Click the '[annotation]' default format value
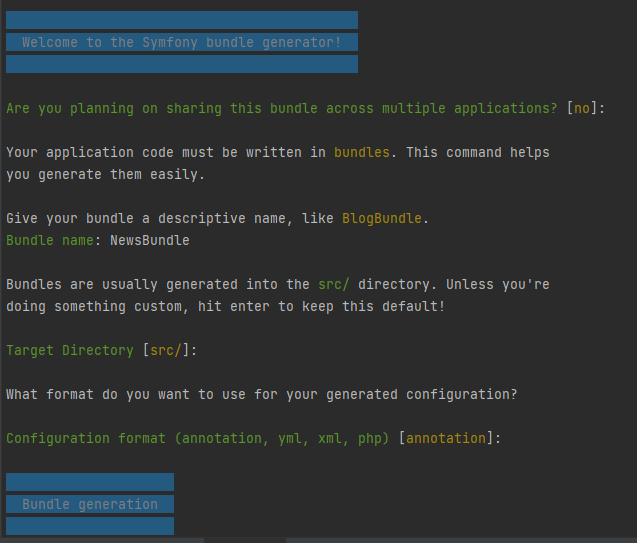 point(446,438)
